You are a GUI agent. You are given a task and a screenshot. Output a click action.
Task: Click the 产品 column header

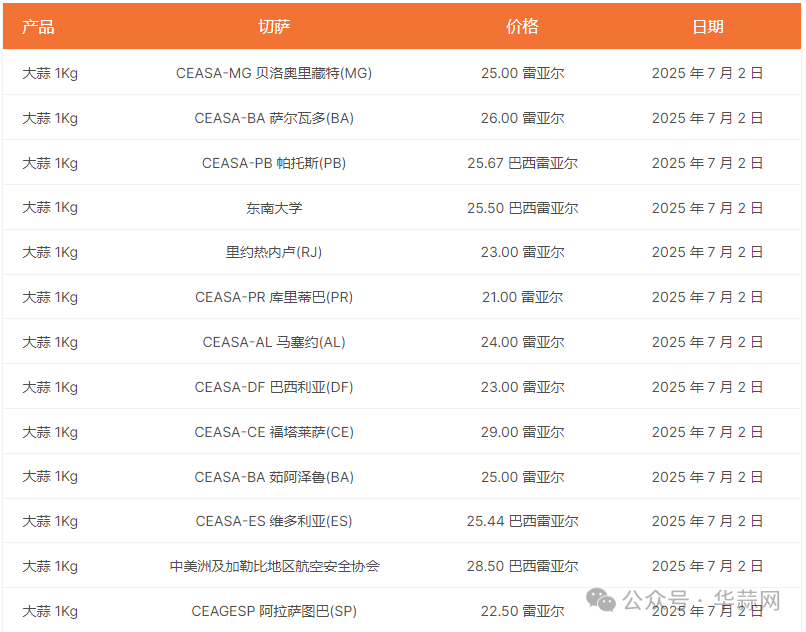point(38,27)
